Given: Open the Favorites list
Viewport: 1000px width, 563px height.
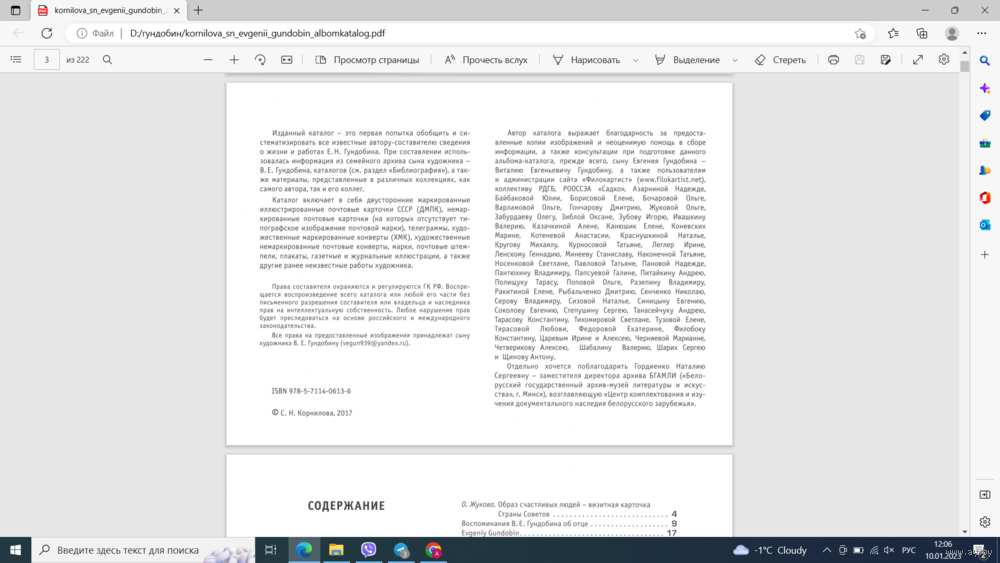Looking at the screenshot, I should (x=893, y=33).
